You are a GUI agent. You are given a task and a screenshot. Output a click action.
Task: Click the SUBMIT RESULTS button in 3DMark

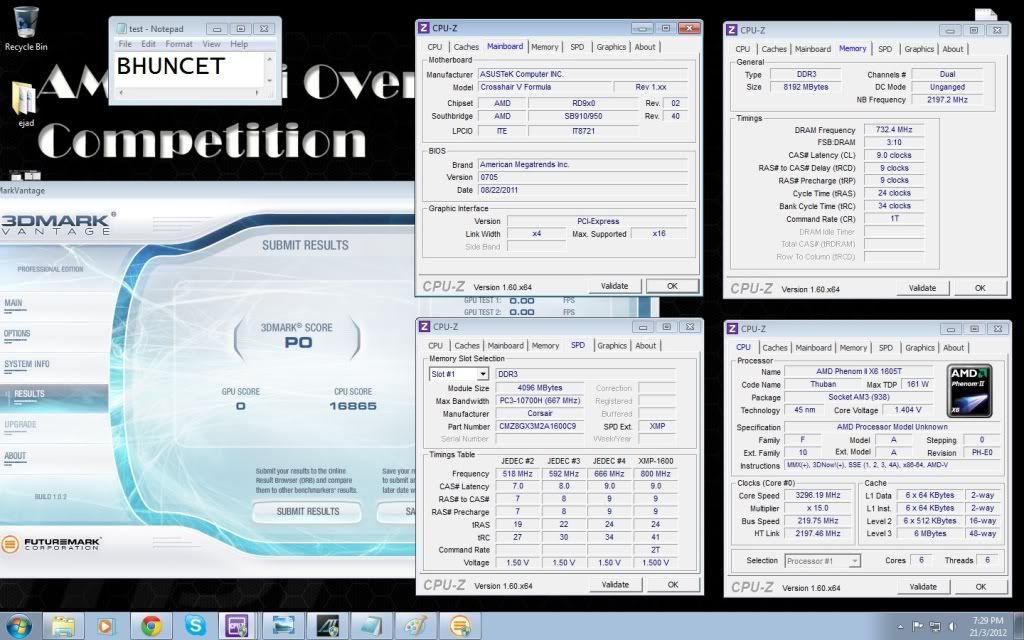[307, 511]
